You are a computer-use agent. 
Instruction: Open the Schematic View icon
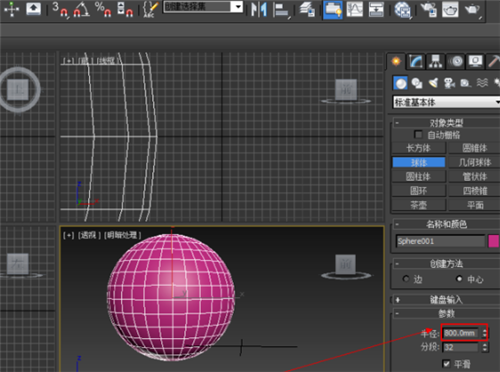[376, 9]
